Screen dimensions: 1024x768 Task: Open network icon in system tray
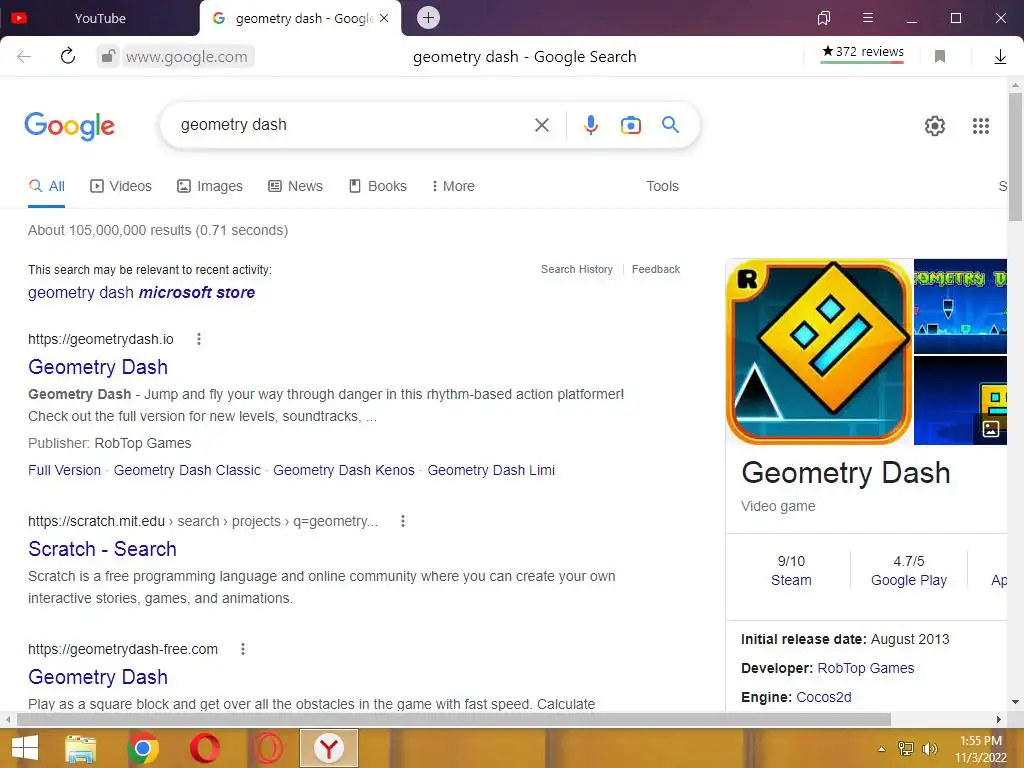906,749
